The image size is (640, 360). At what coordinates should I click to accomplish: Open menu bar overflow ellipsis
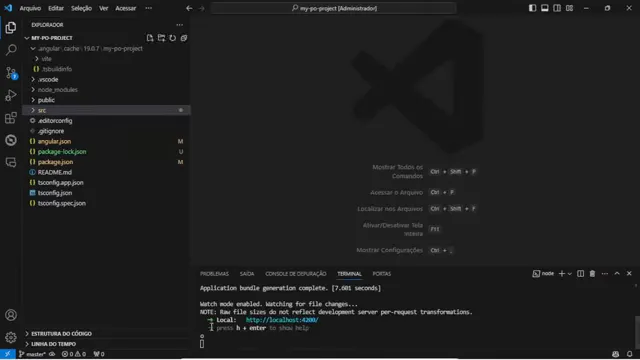click(x=149, y=8)
